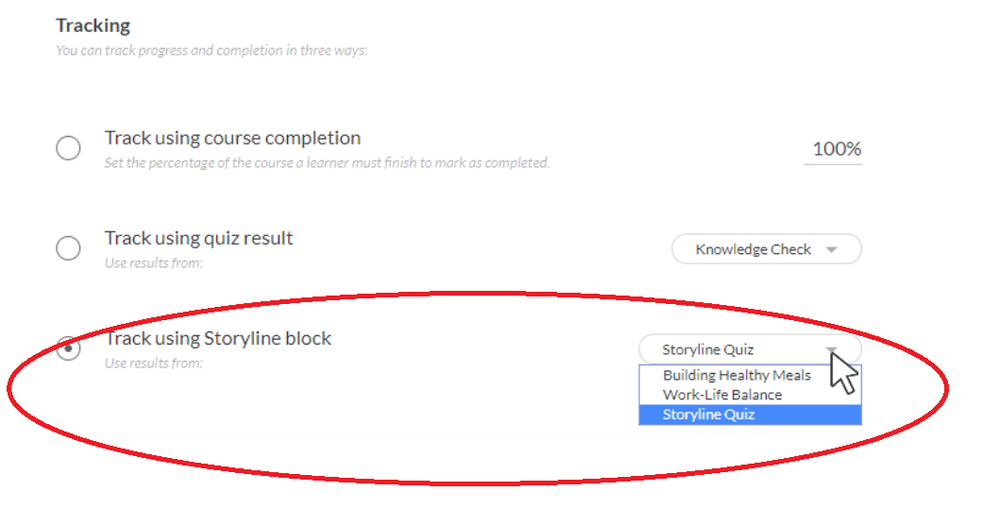Click the arrow on Knowledge Check dropdown
999x525 pixels.
click(831, 250)
